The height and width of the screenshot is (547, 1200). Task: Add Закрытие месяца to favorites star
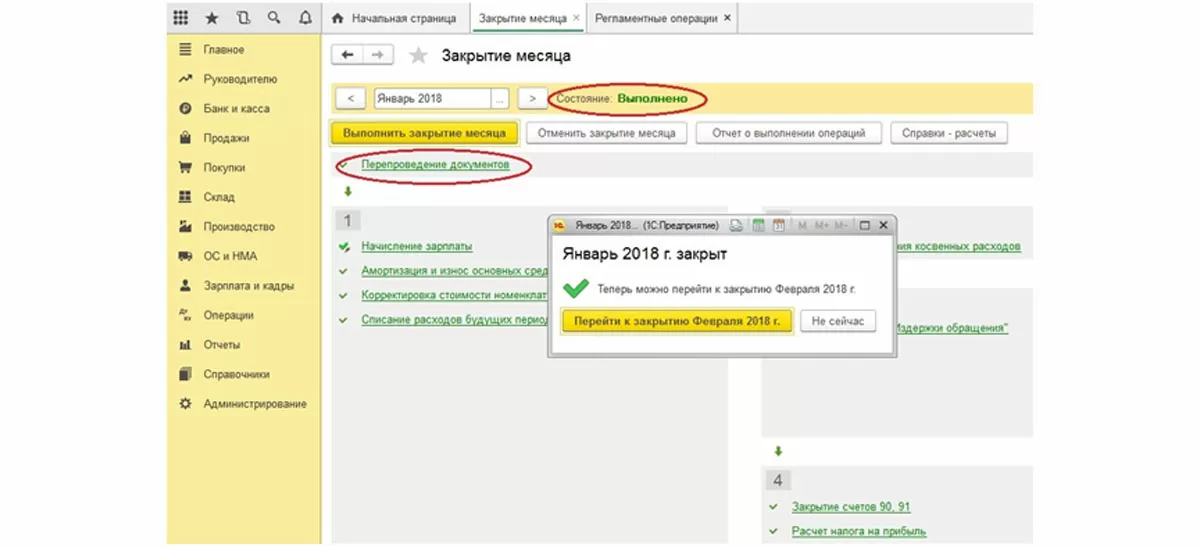(419, 55)
